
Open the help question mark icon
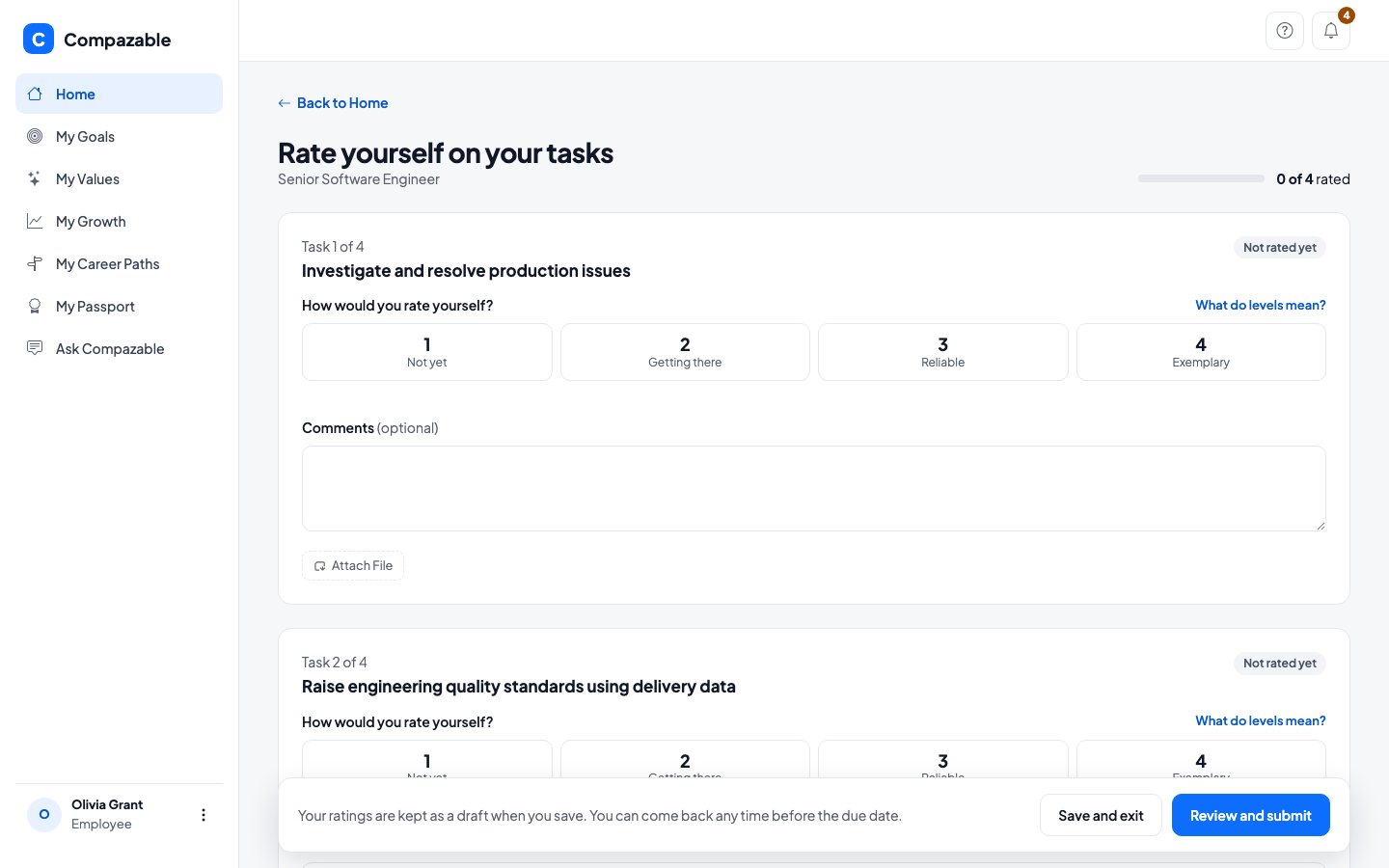(x=1285, y=31)
